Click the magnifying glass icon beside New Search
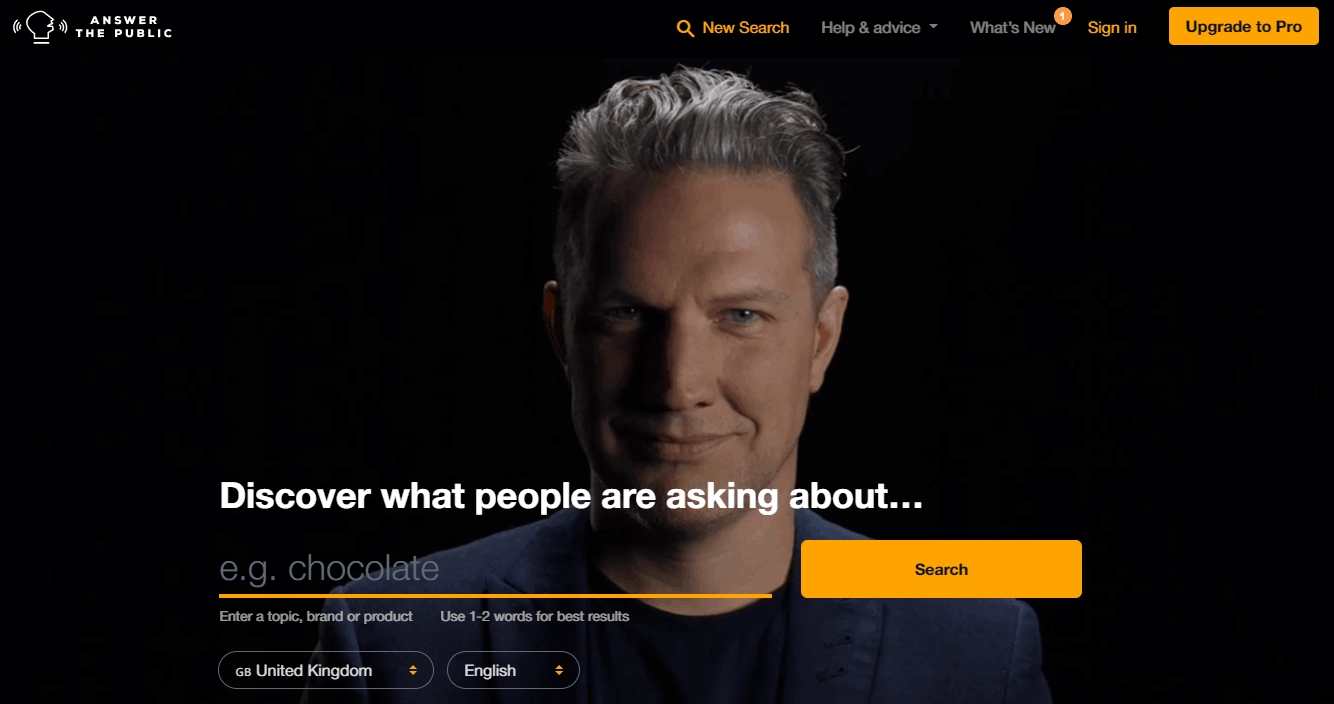 pyautogui.click(x=685, y=28)
